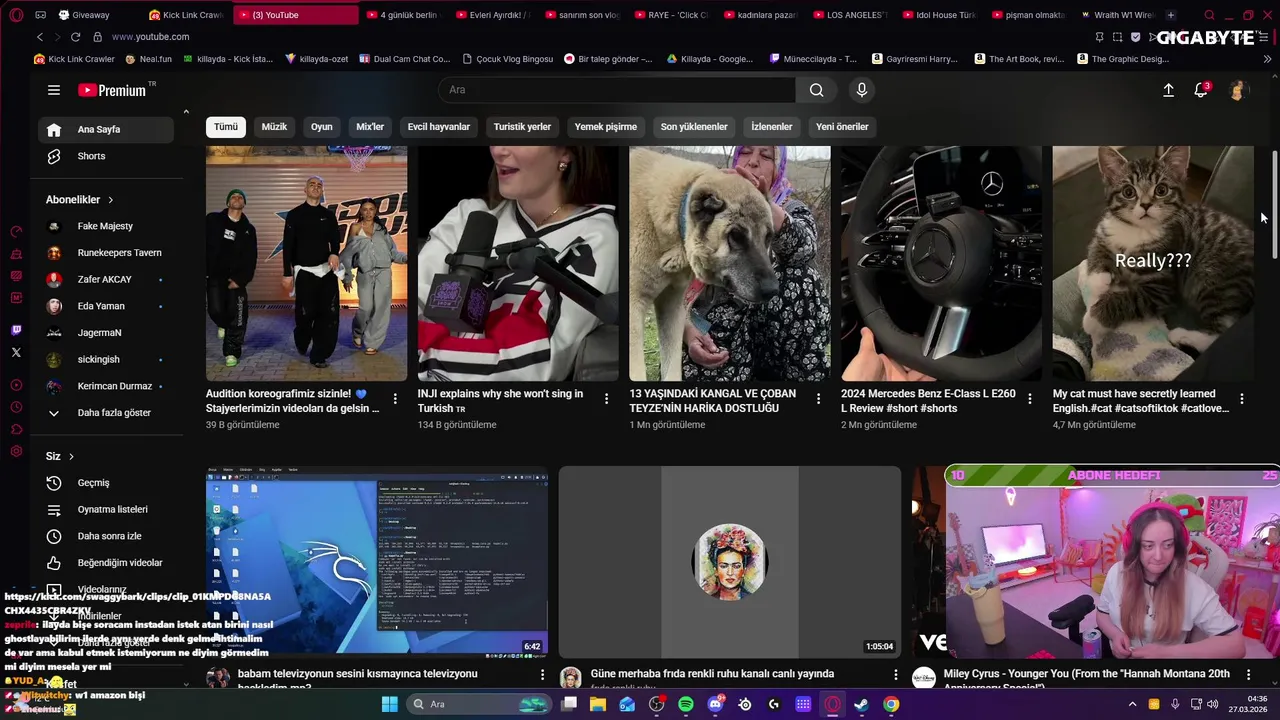Open the Opera sidebar settings gear

pyautogui.click(x=16, y=452)
